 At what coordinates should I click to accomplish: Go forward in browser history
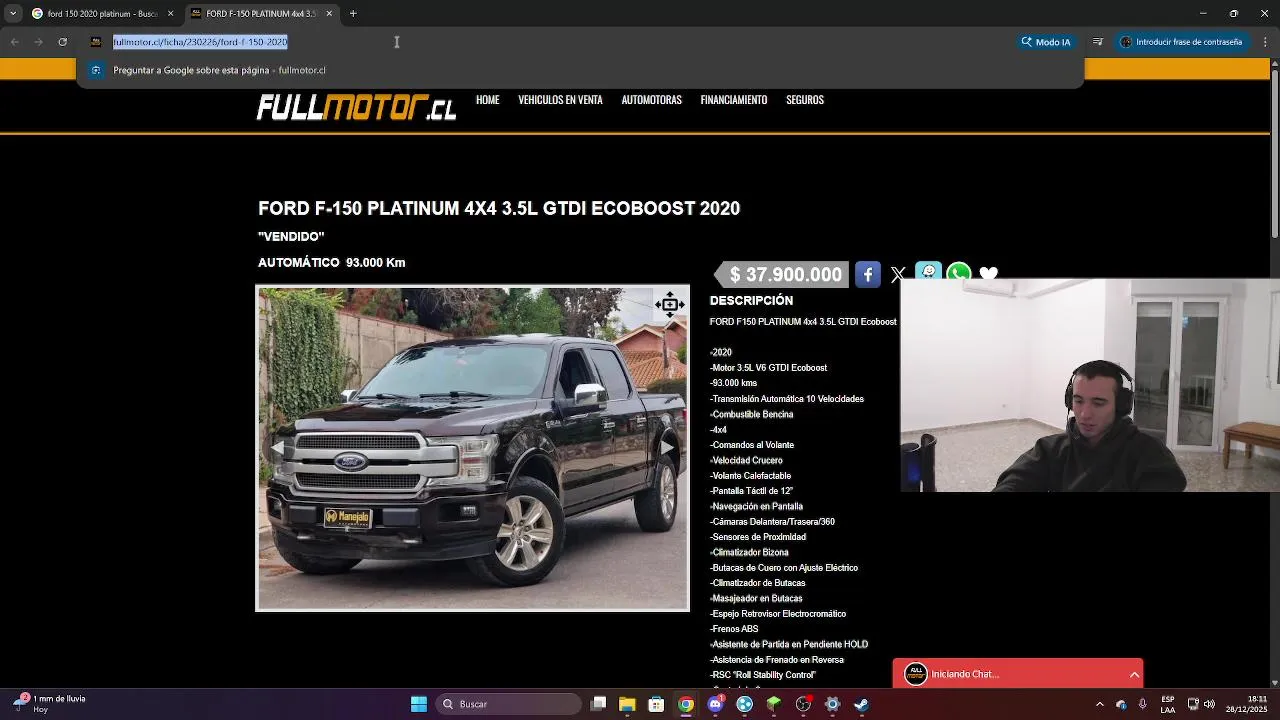[38, 42]
